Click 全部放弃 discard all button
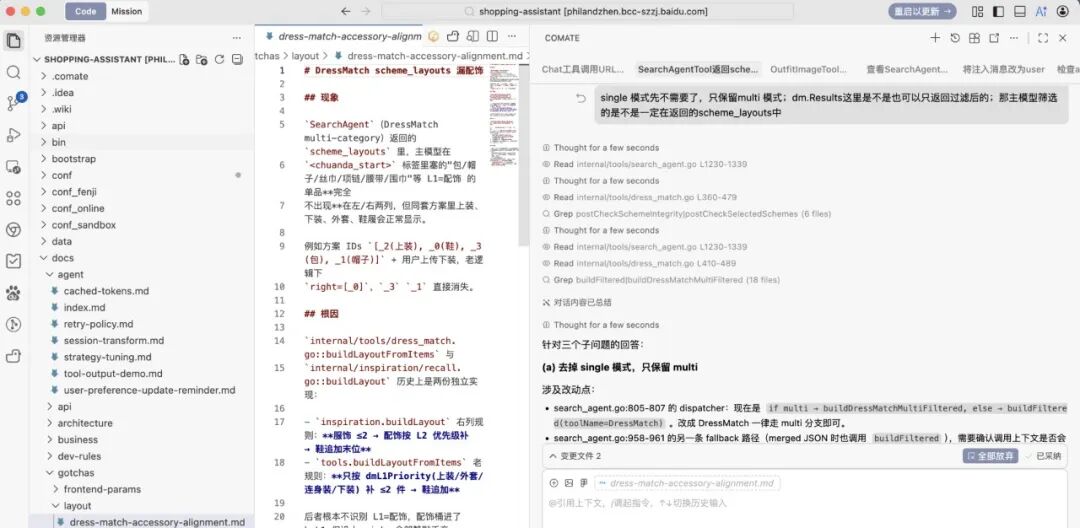 point(990,456)
